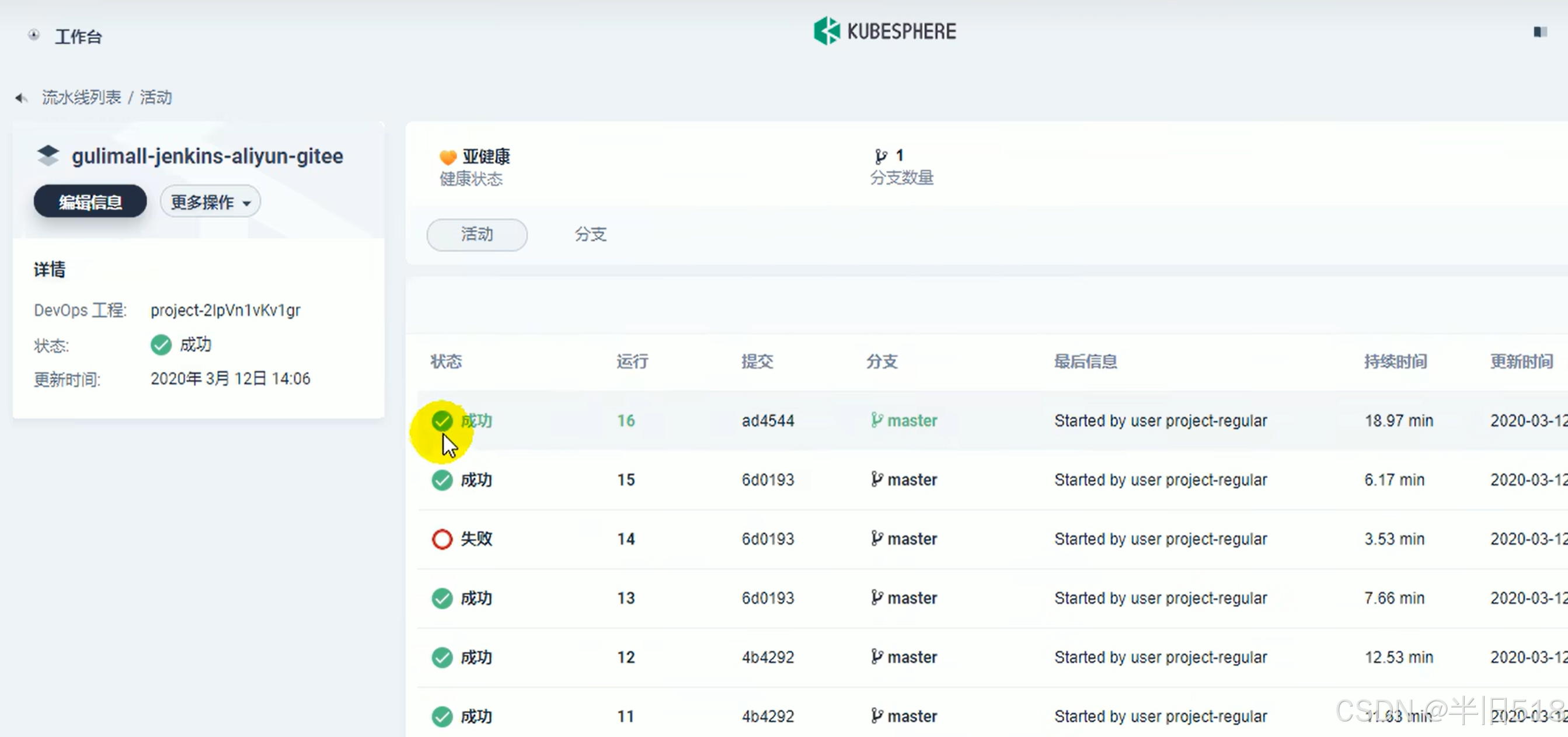Click the project-2lpVn1vKv1gr DevOps project value
The height and width of the screenshot is (737, 1568).
click(226, 310)
